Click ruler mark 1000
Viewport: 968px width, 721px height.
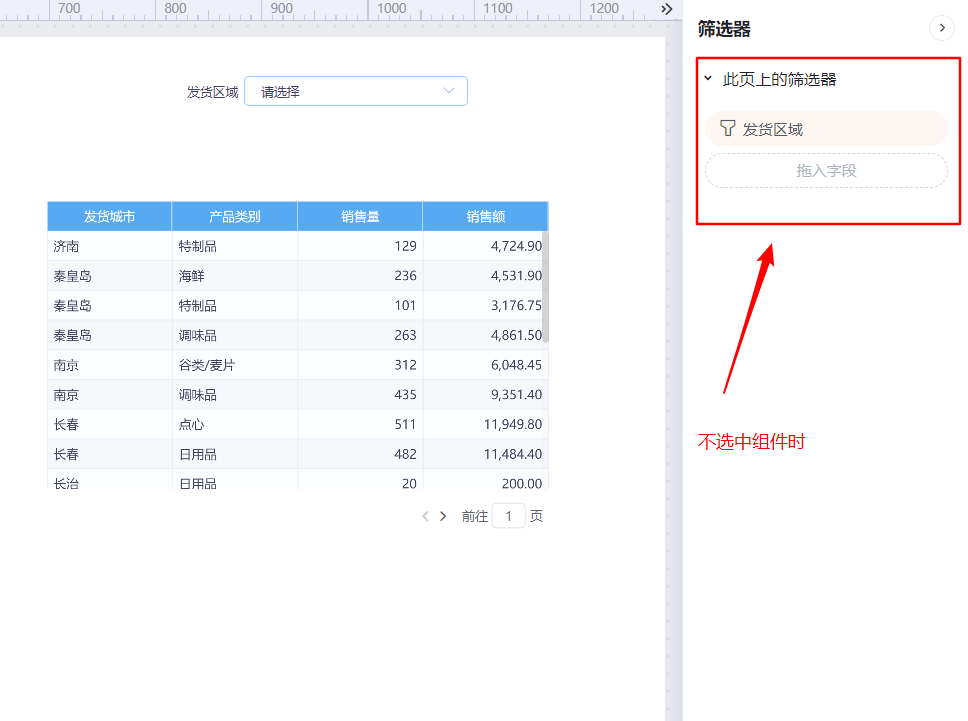[x=391, y=9]
